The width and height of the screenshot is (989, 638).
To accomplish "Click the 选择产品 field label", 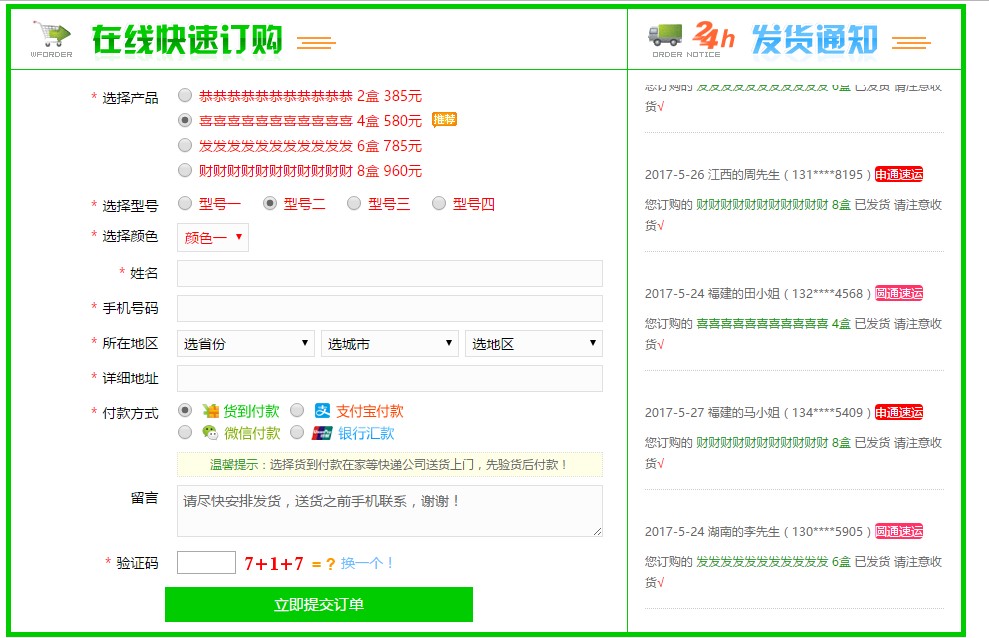I will tap(130, 98).
